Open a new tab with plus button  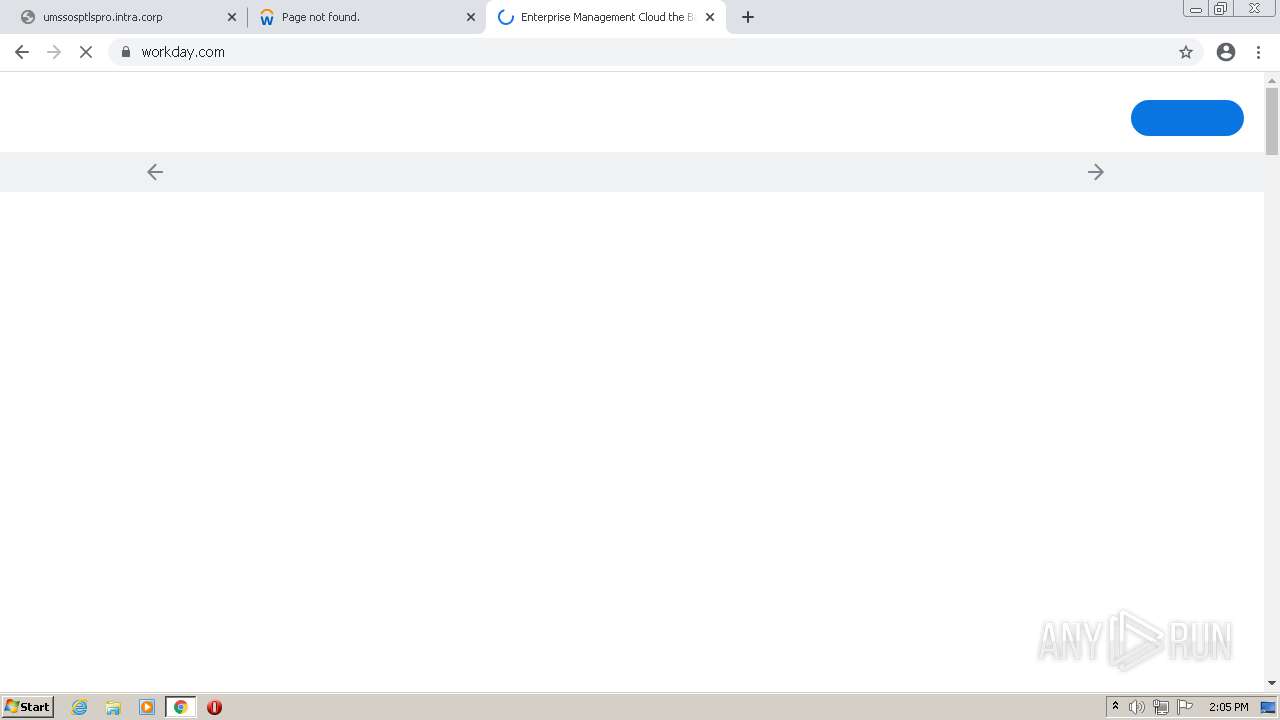click(748, 17)
